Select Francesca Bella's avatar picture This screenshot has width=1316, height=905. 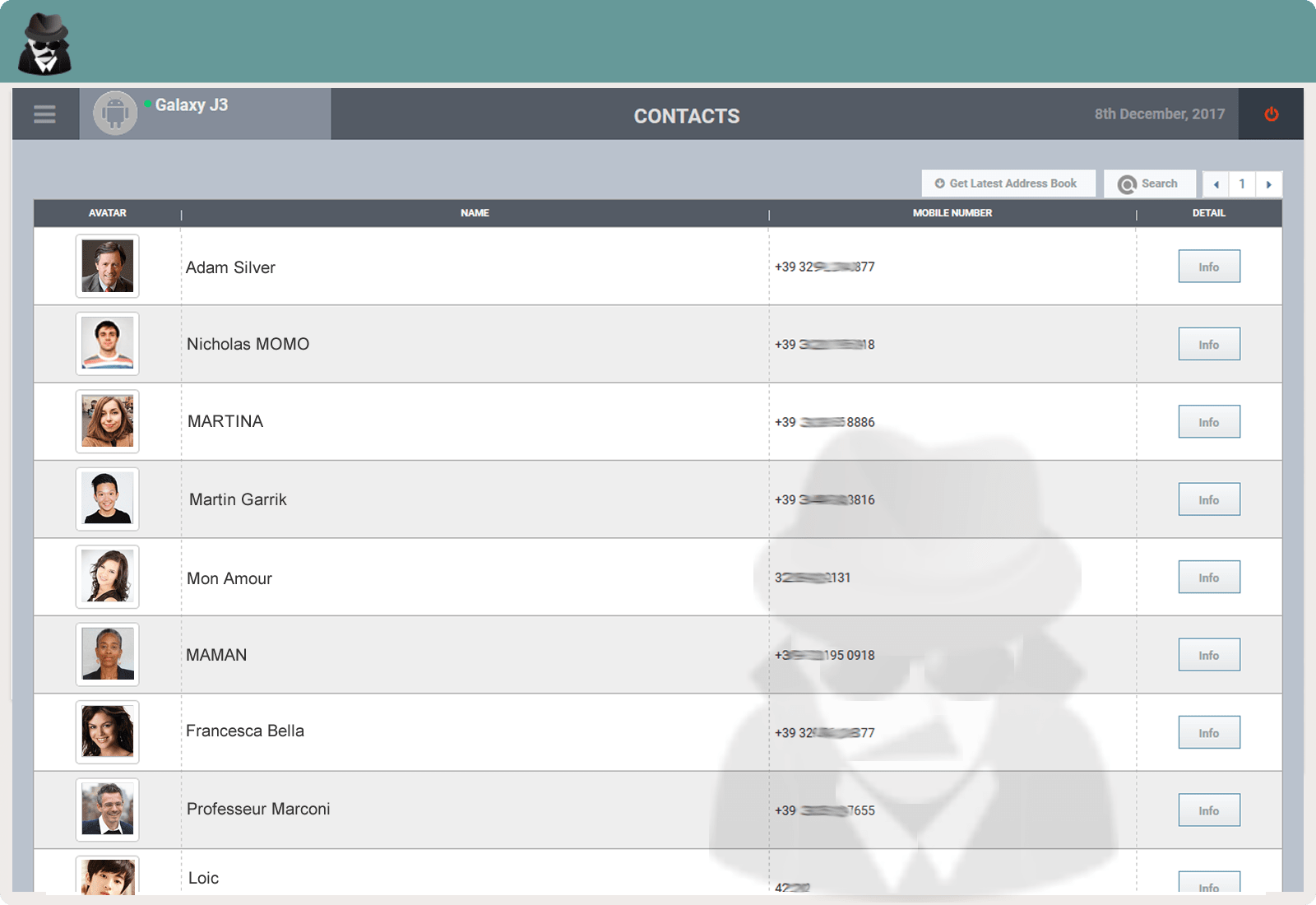click(108, 732)
